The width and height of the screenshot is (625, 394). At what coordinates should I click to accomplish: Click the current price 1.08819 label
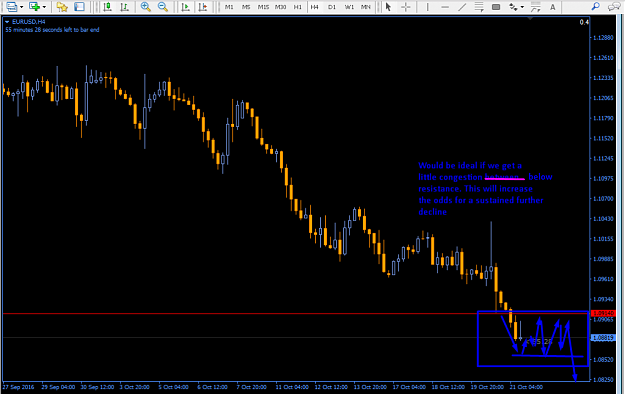[x=603, y=338]
